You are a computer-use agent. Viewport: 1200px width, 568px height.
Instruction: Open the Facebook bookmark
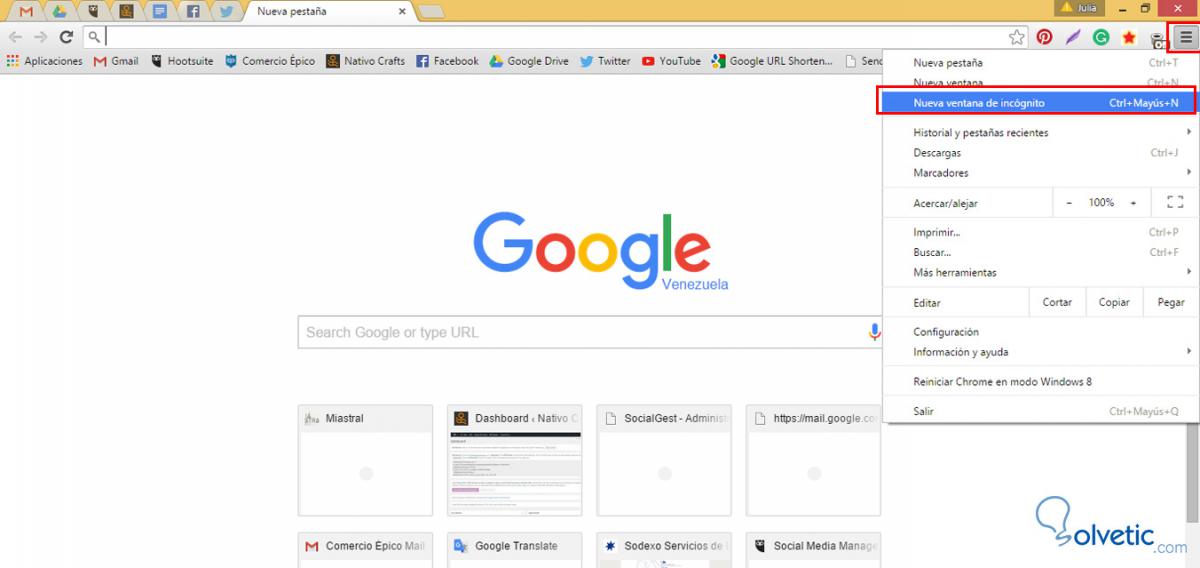(447, 61)
